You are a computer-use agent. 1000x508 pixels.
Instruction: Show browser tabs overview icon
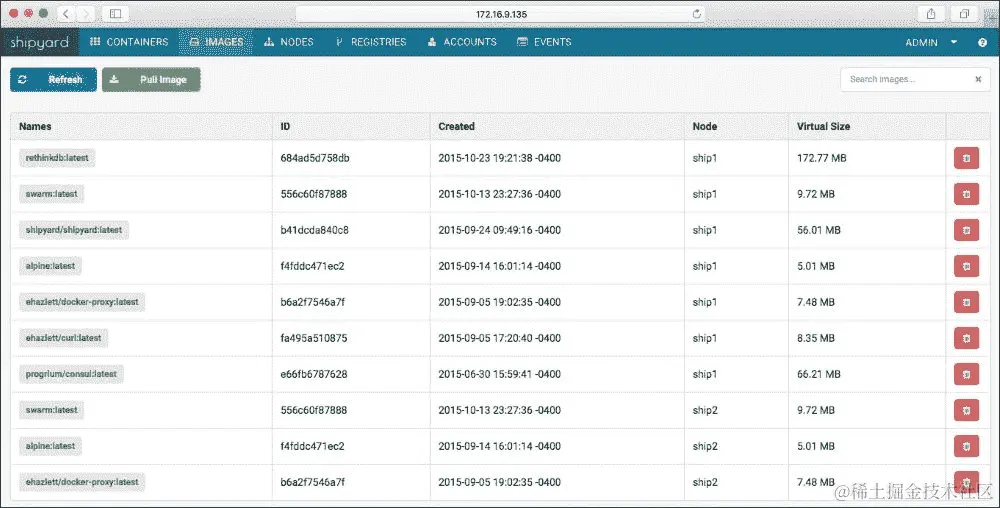tap(964, 13)
